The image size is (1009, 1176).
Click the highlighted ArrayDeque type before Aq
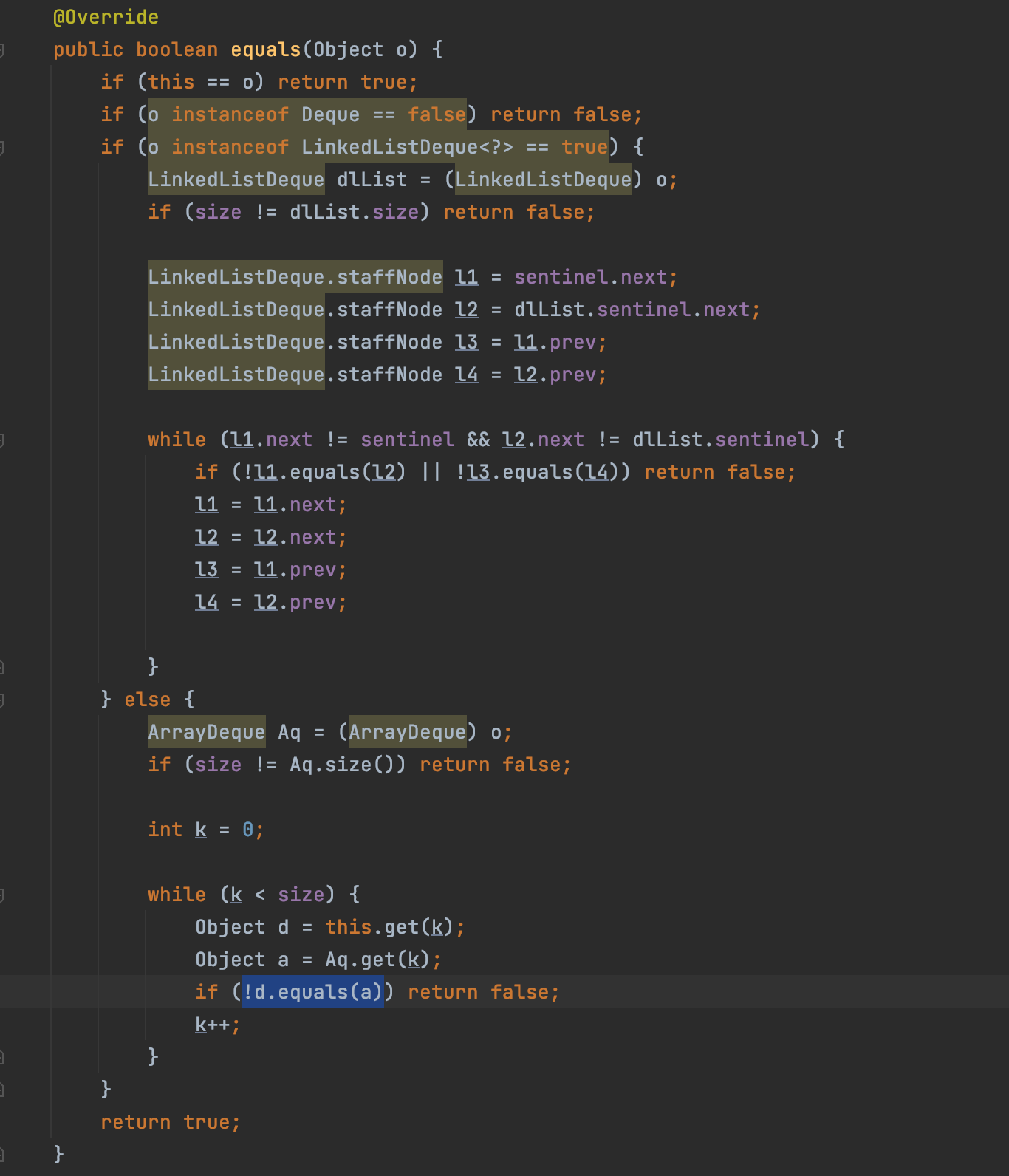click(x=206, y=732)
